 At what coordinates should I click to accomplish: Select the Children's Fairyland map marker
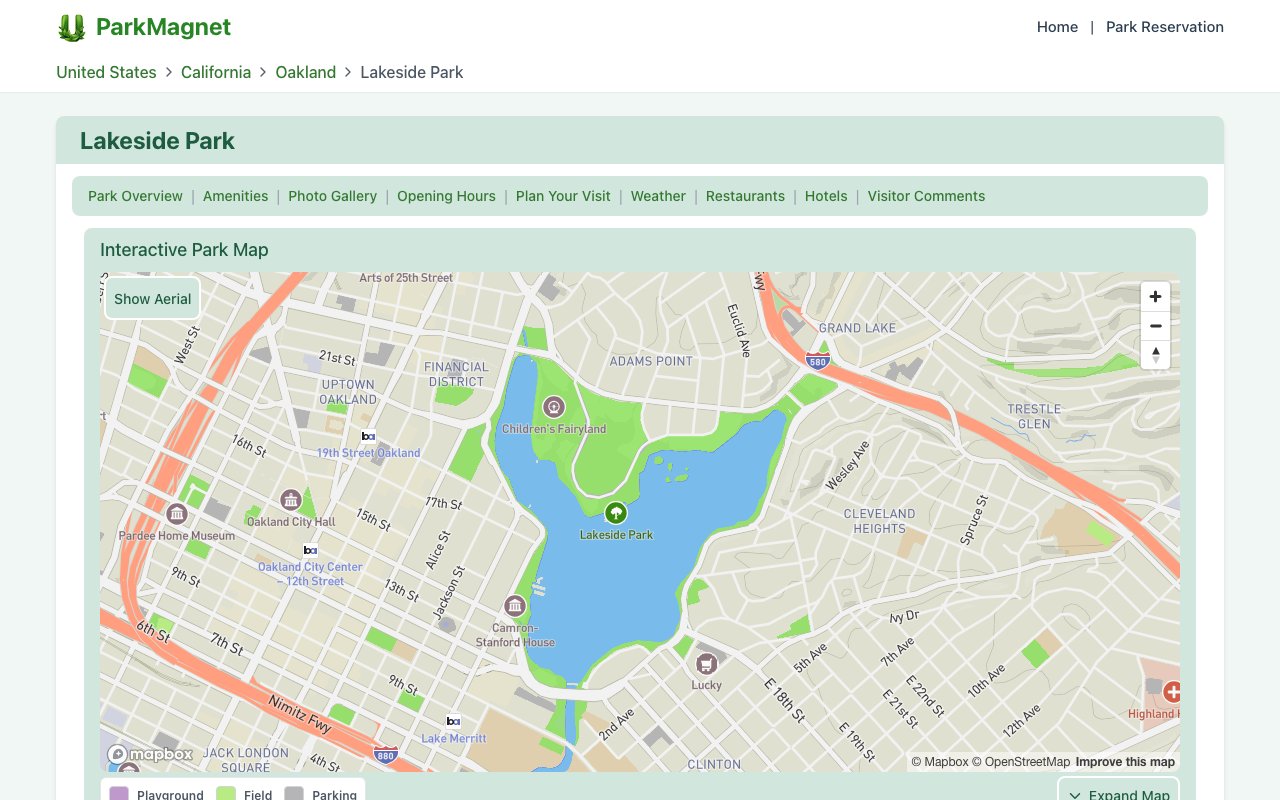(x=553, y=407)
